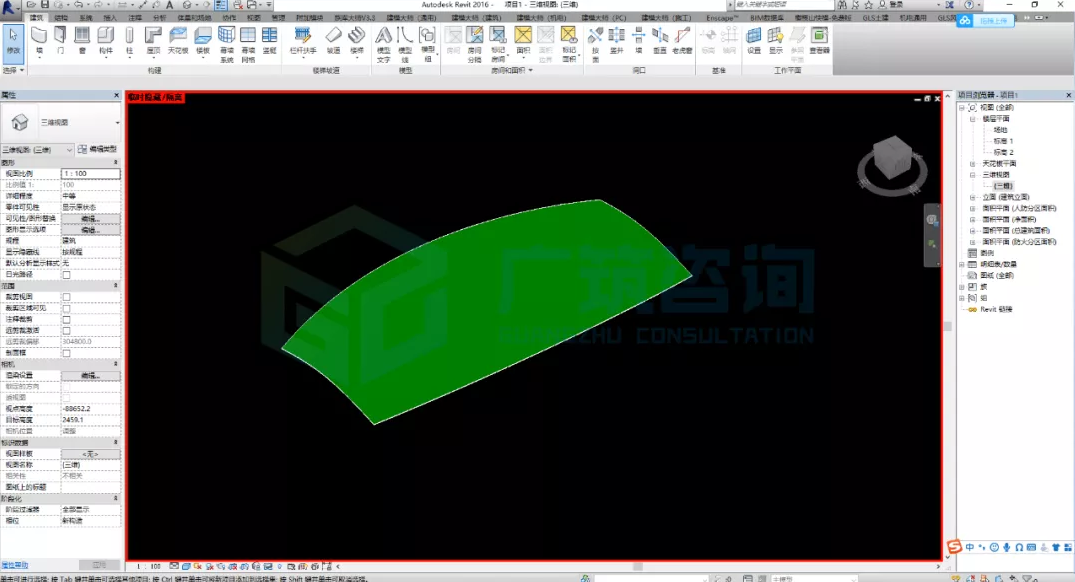
Task: Select the Component (构件) tool
Action: tap(106, 40)
